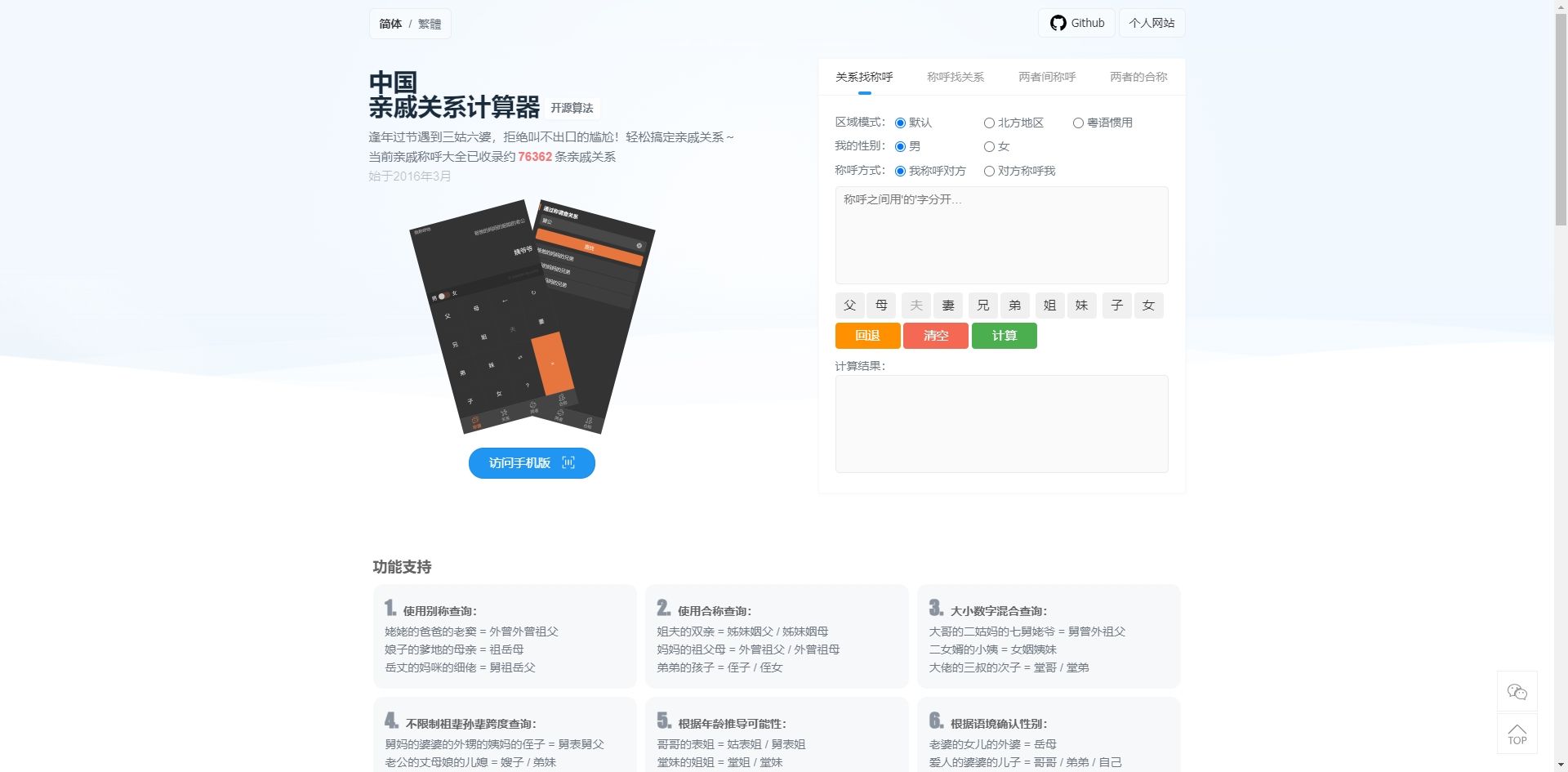Click the 开源算法 badge
Image resolution: width=1568 pixels, height=772 pixels.
pyautogui.click(x=572, y=108)
